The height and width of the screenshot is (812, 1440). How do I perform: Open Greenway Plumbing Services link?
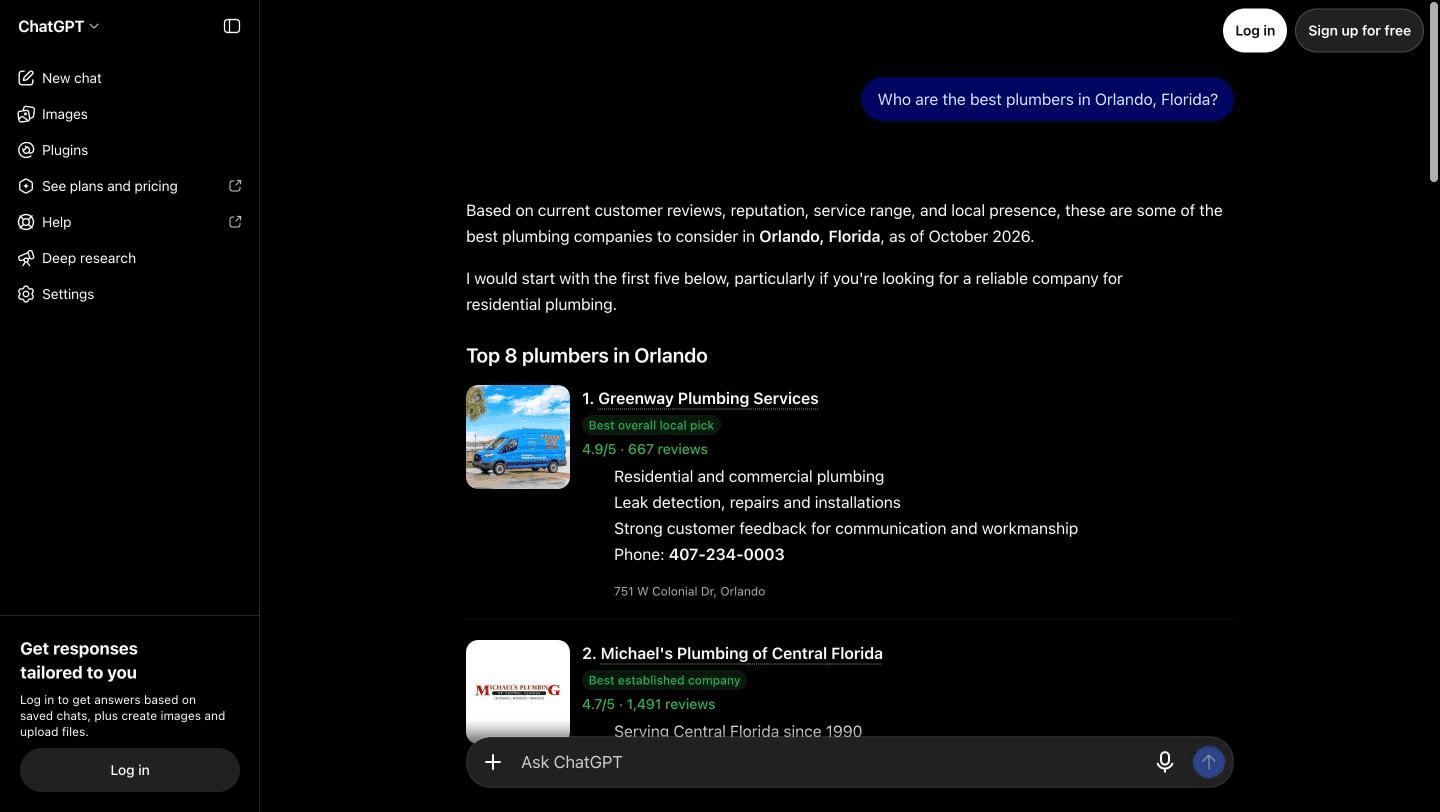pos(708,398)
